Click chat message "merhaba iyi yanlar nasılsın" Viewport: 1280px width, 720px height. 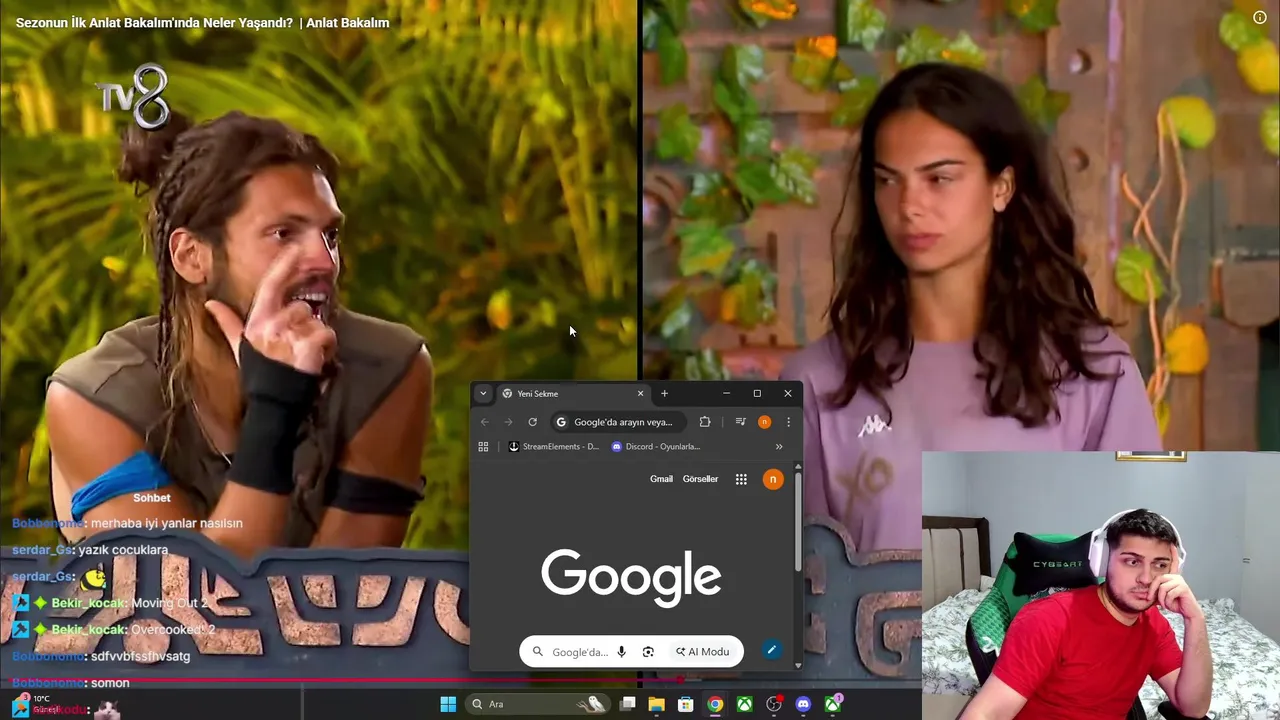point(166,523)
